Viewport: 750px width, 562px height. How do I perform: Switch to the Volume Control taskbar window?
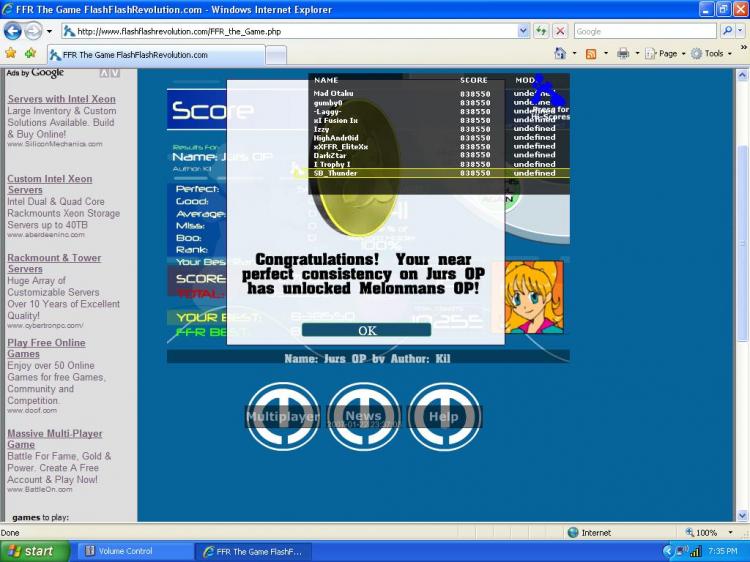pos(135,551)
